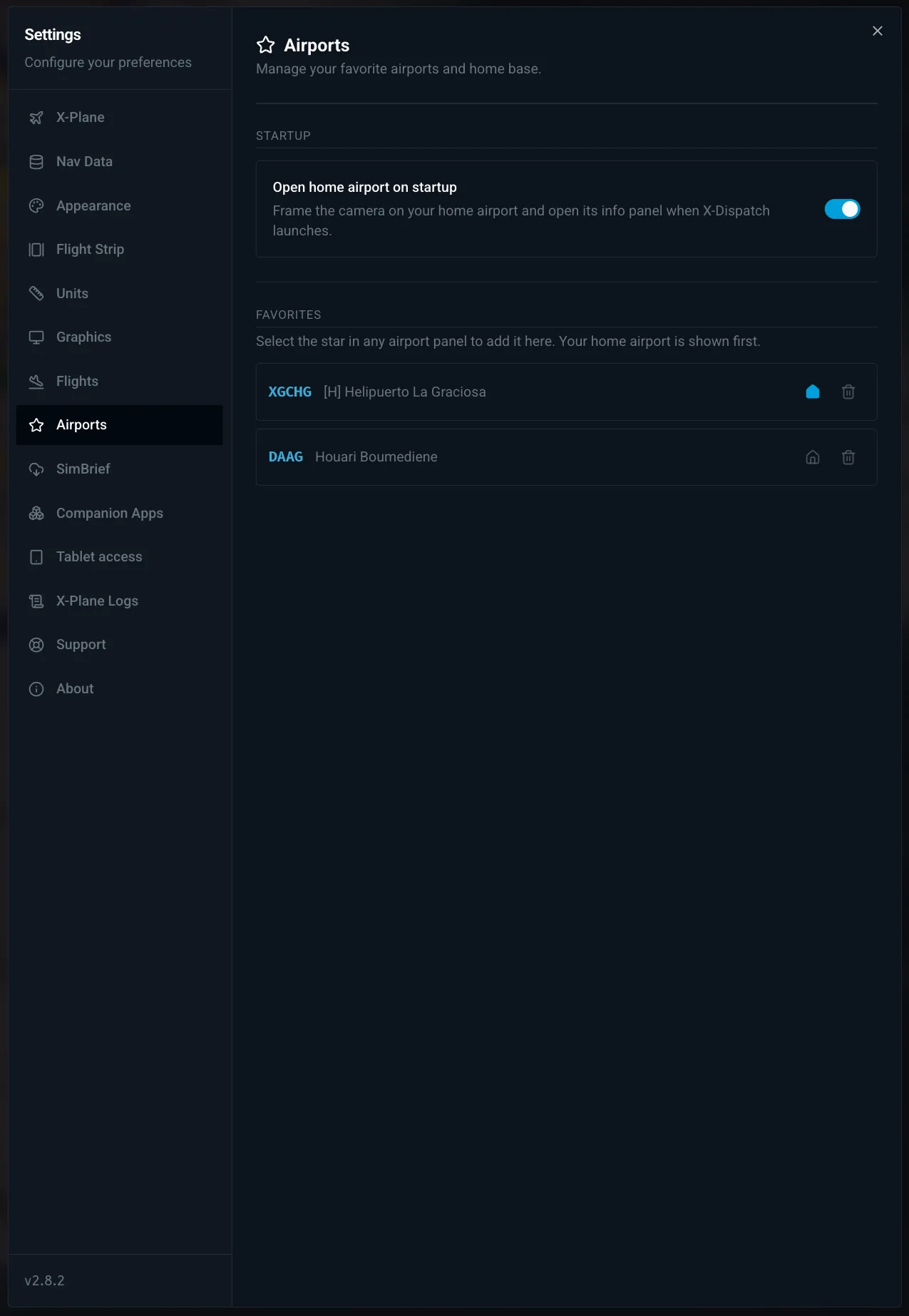Click the About info icon
The image size is (909, 1316).
coord(36,689)
